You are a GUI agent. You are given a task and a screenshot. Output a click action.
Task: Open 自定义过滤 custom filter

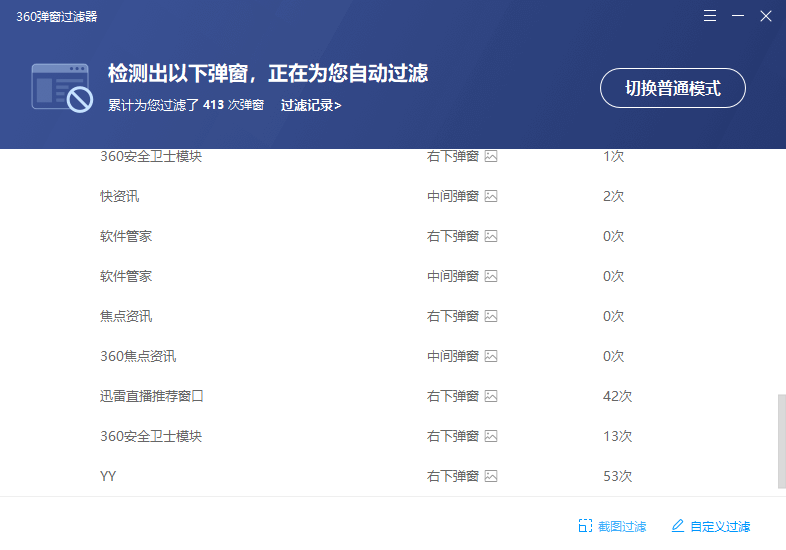click(x=710, y=526)
